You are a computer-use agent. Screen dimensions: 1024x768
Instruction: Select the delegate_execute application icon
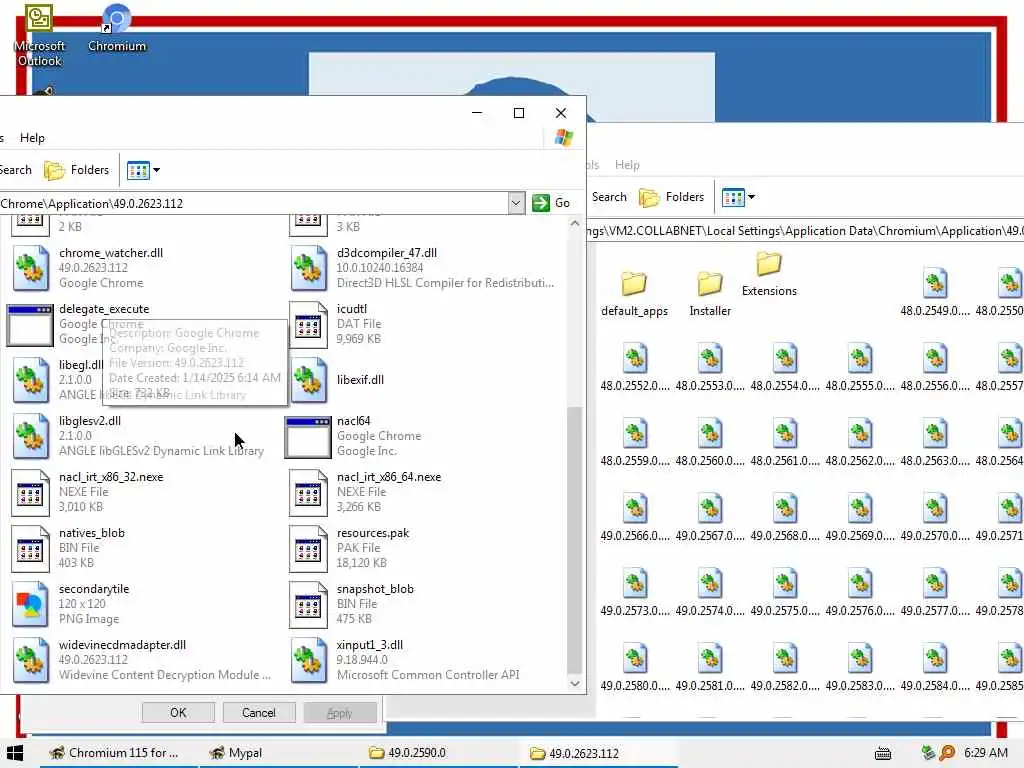coord(29,324)
